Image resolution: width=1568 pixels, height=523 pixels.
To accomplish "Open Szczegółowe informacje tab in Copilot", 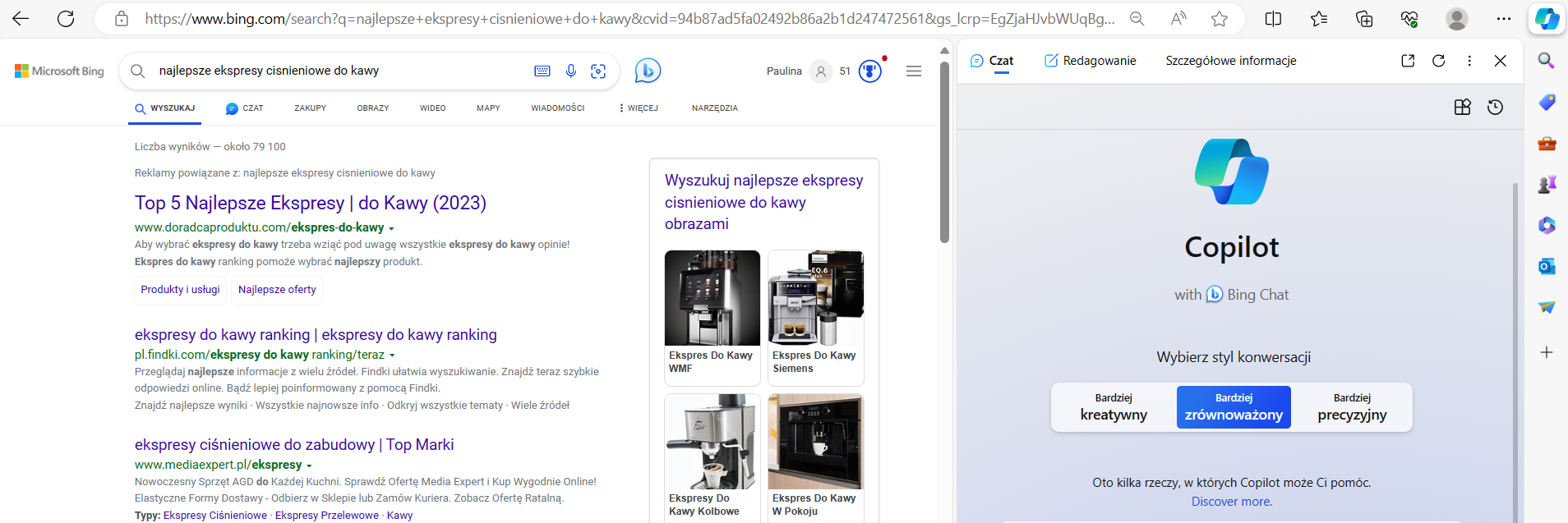I will (x=1231, y=61).
